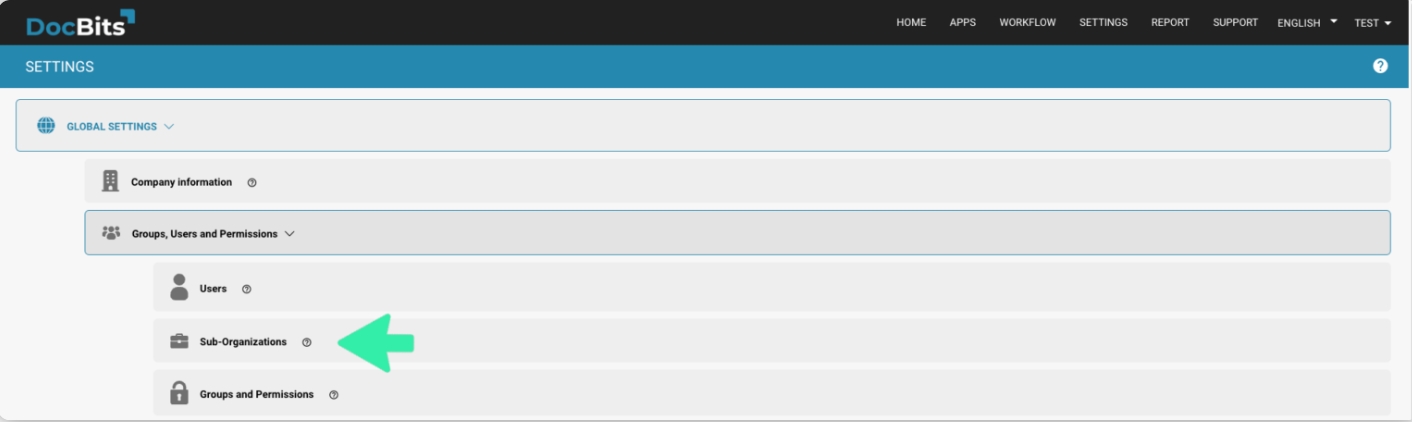The width and height of the screenshot is (1412, 422).
Task: Open the Sub-Organizations settings link
Action: coord(243,342)
